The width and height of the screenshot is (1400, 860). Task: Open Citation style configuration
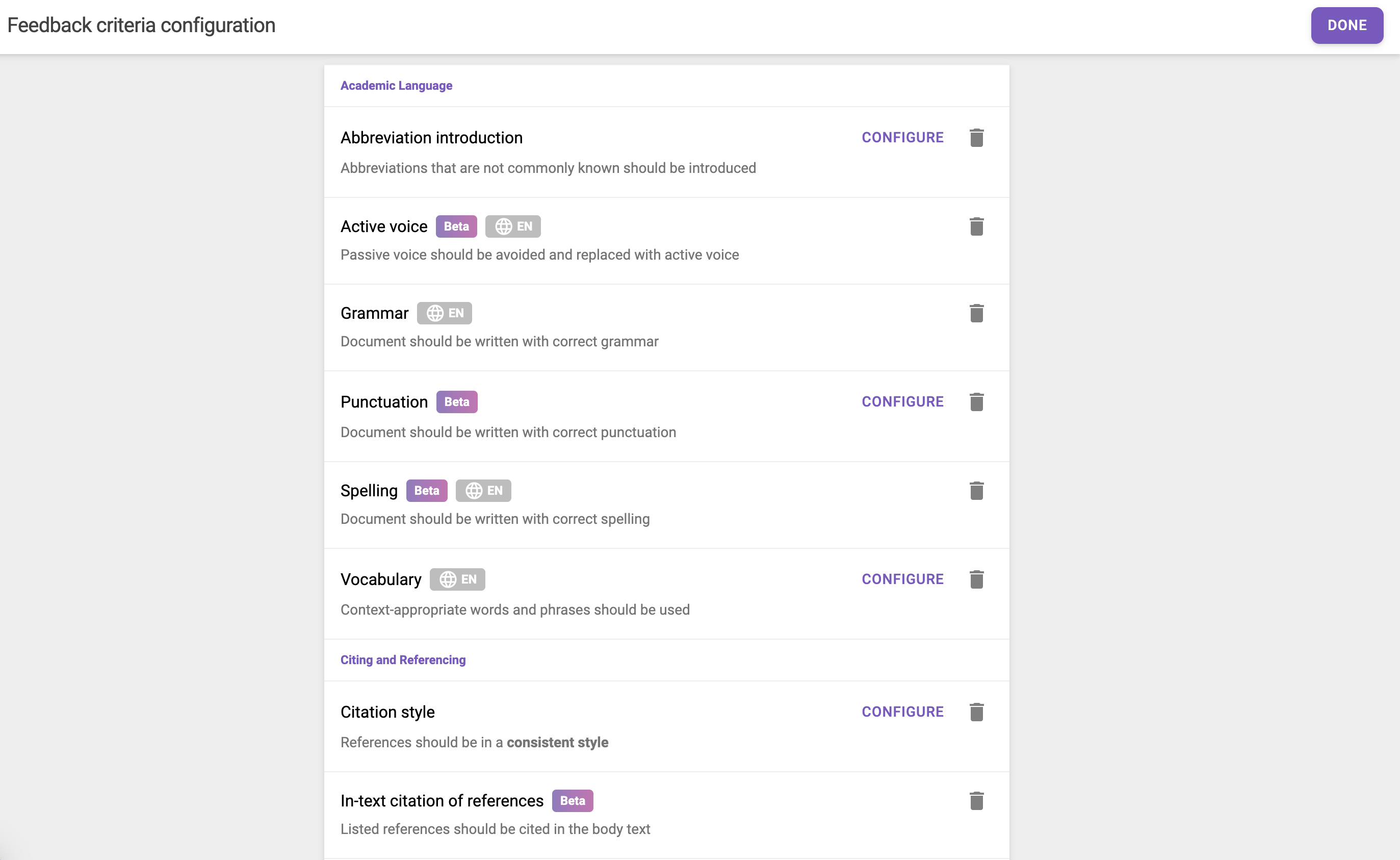[902, 712]
